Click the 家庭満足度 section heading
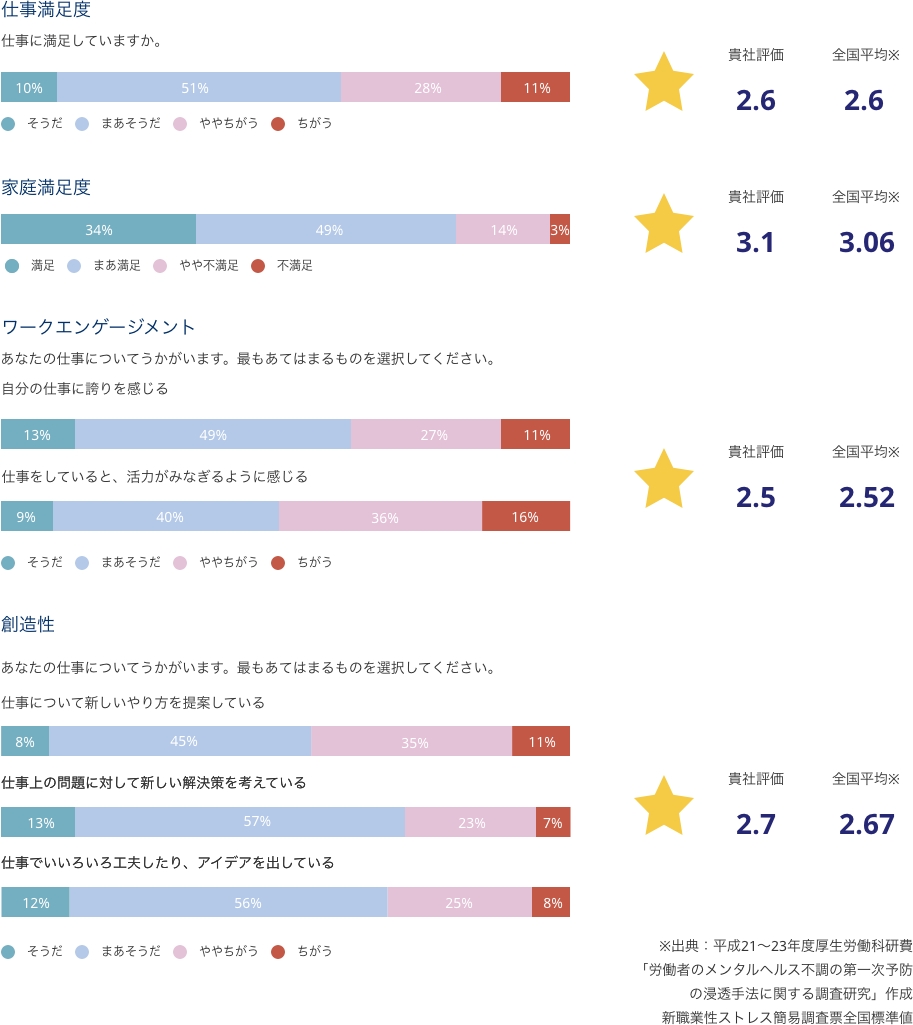913x1025 pixels. pyautogui.click(x=46, y=188)
